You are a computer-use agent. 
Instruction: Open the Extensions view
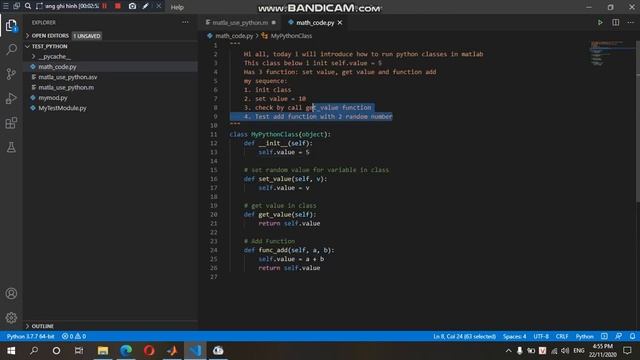(x=11, y=123)
